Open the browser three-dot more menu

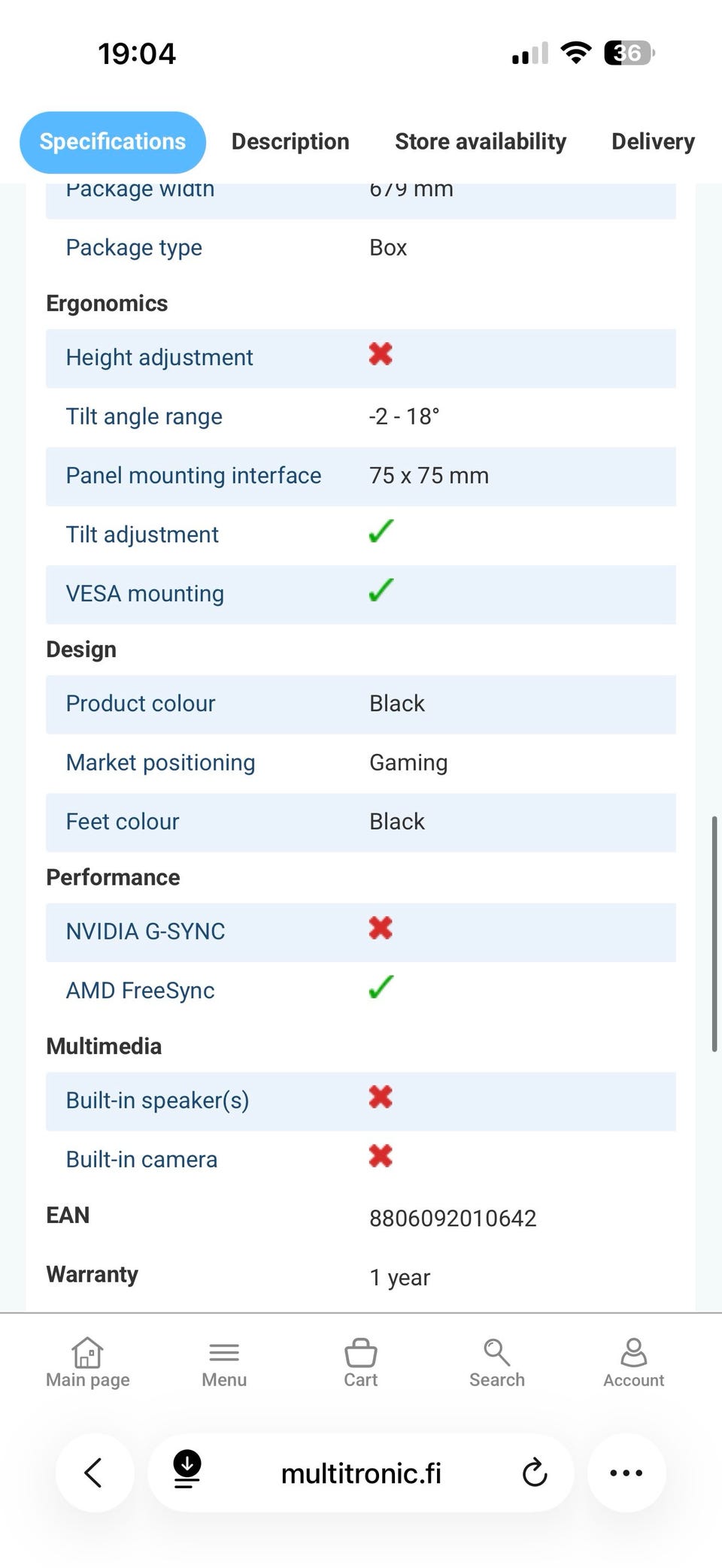626,1473
